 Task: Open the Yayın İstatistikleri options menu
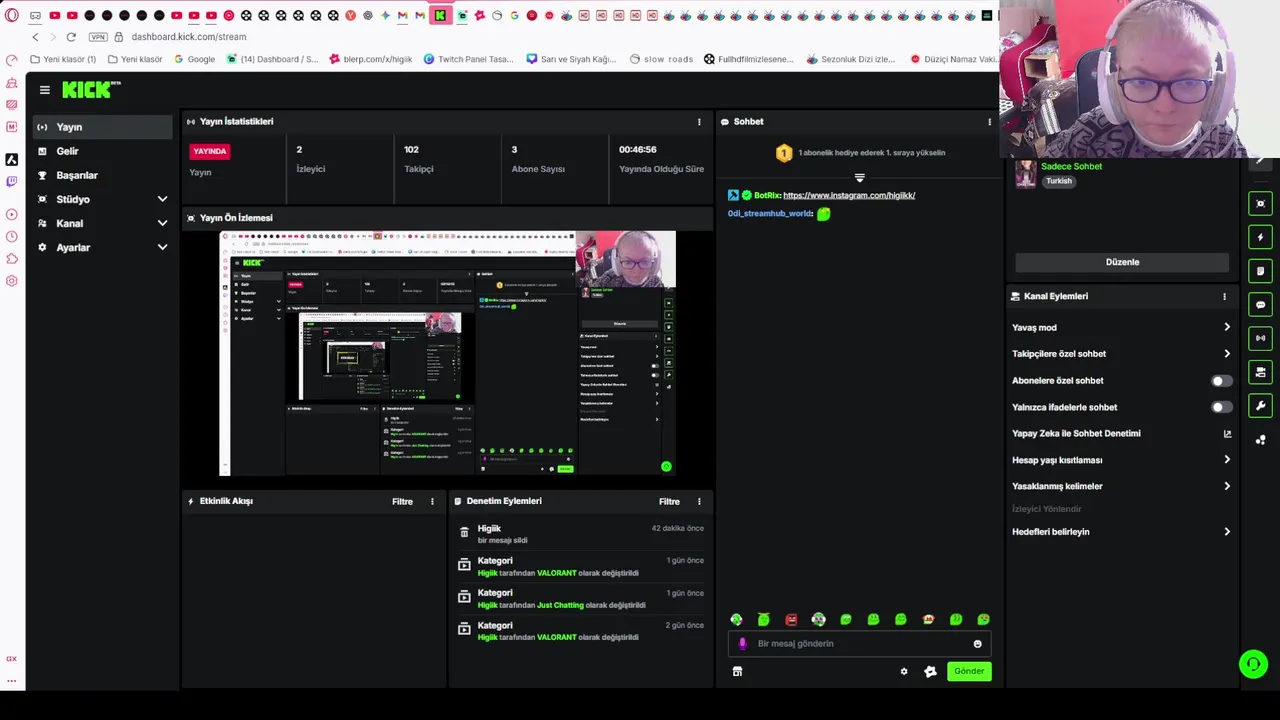coord(699,122)
